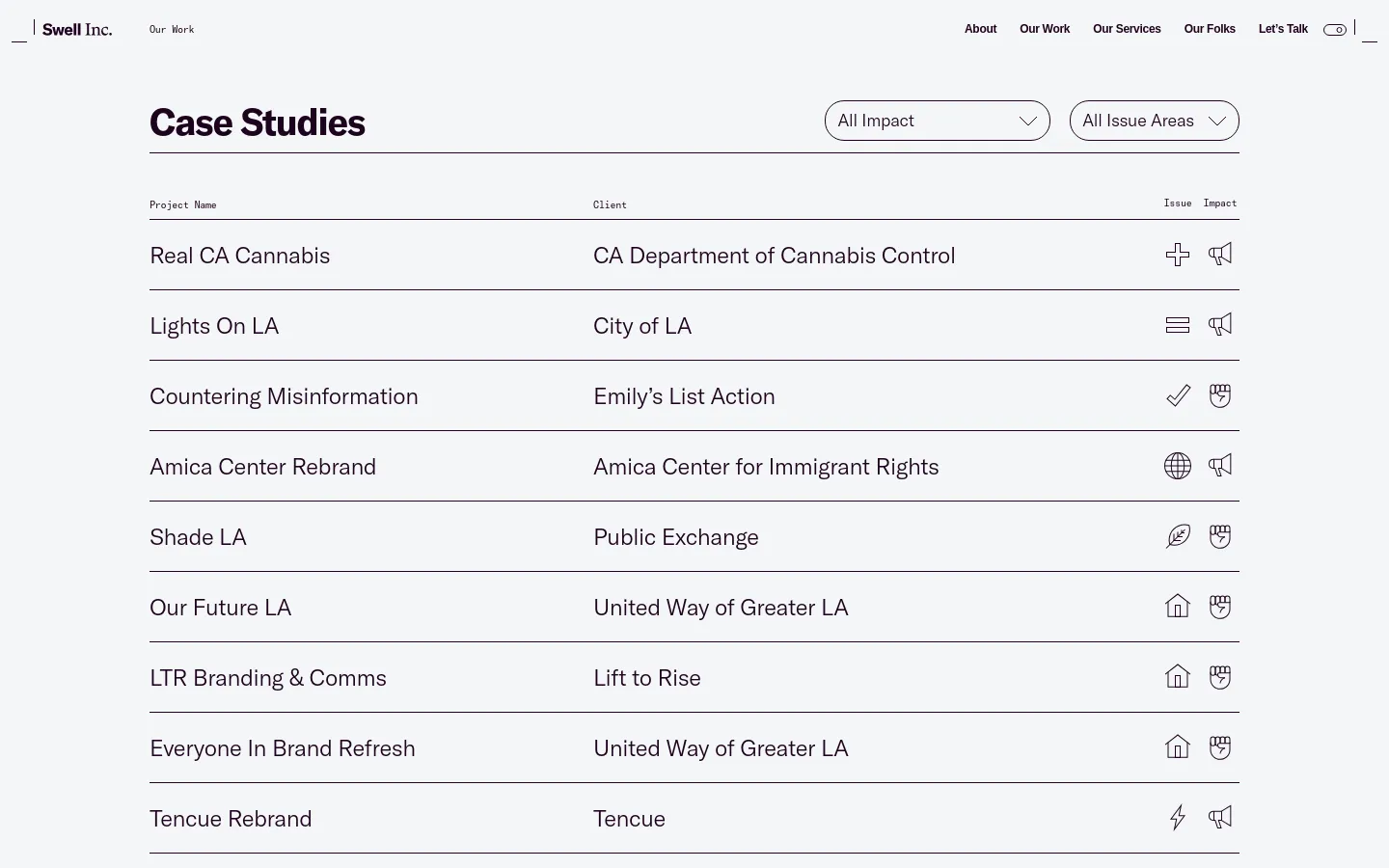Click client Emily's List Action
This screenshot has height=868, width=1389.
point(684,396)
